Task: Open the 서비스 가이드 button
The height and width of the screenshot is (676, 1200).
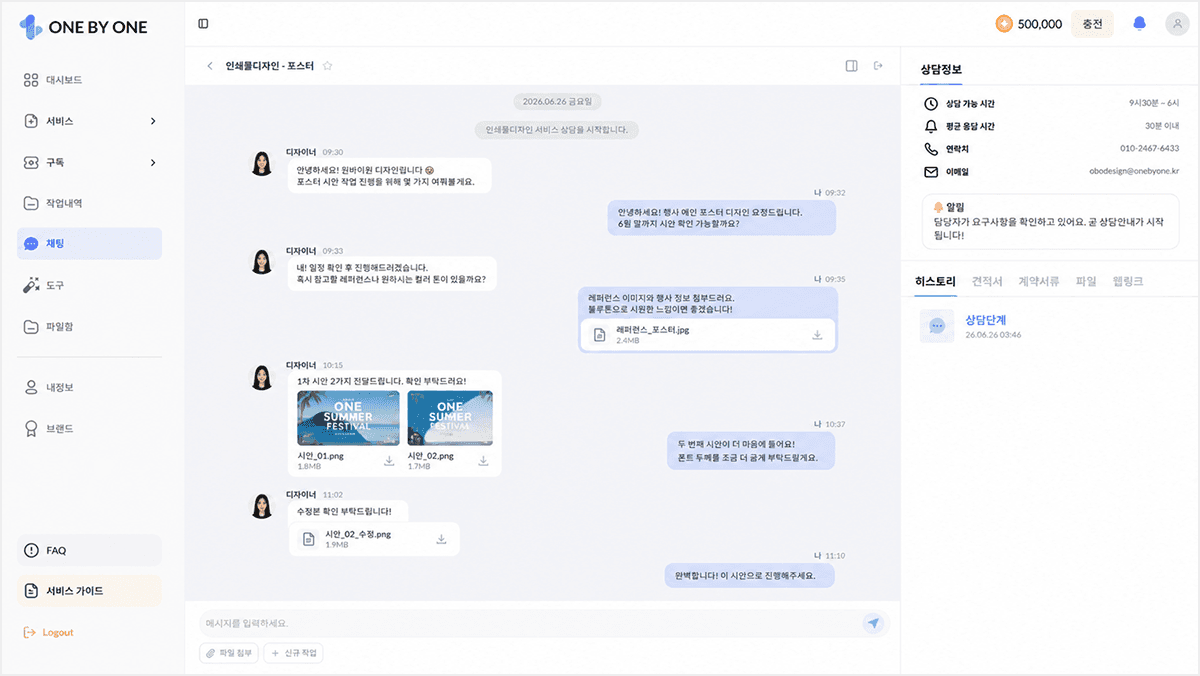Action: point(89,591)
